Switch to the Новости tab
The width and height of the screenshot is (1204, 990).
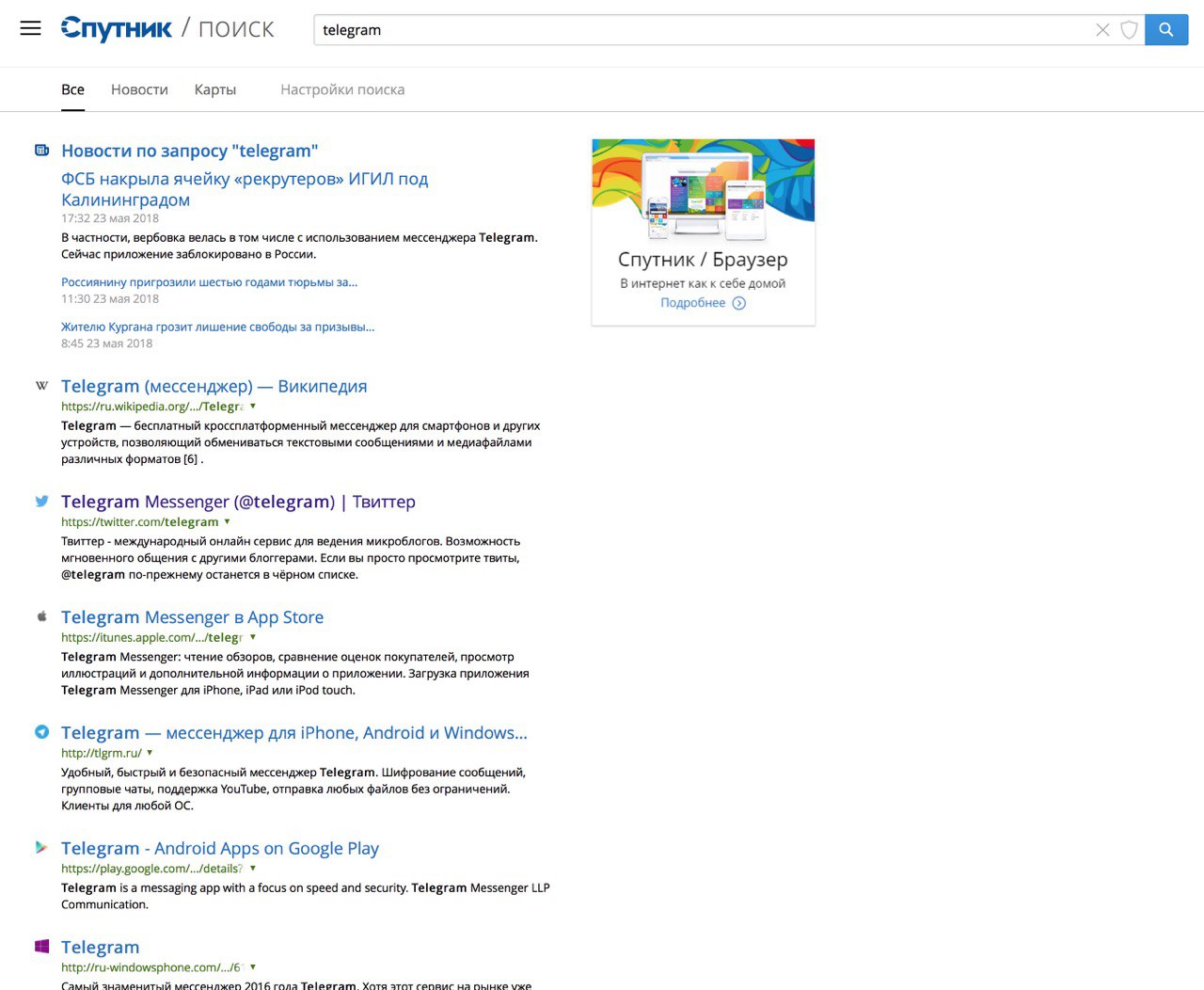(x=139, y=89)
